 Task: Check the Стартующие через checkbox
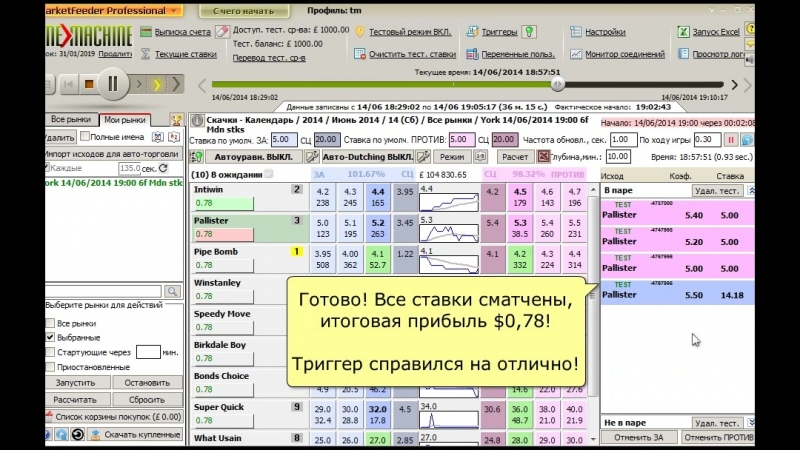pyautogui.click(x=50, y=352)
